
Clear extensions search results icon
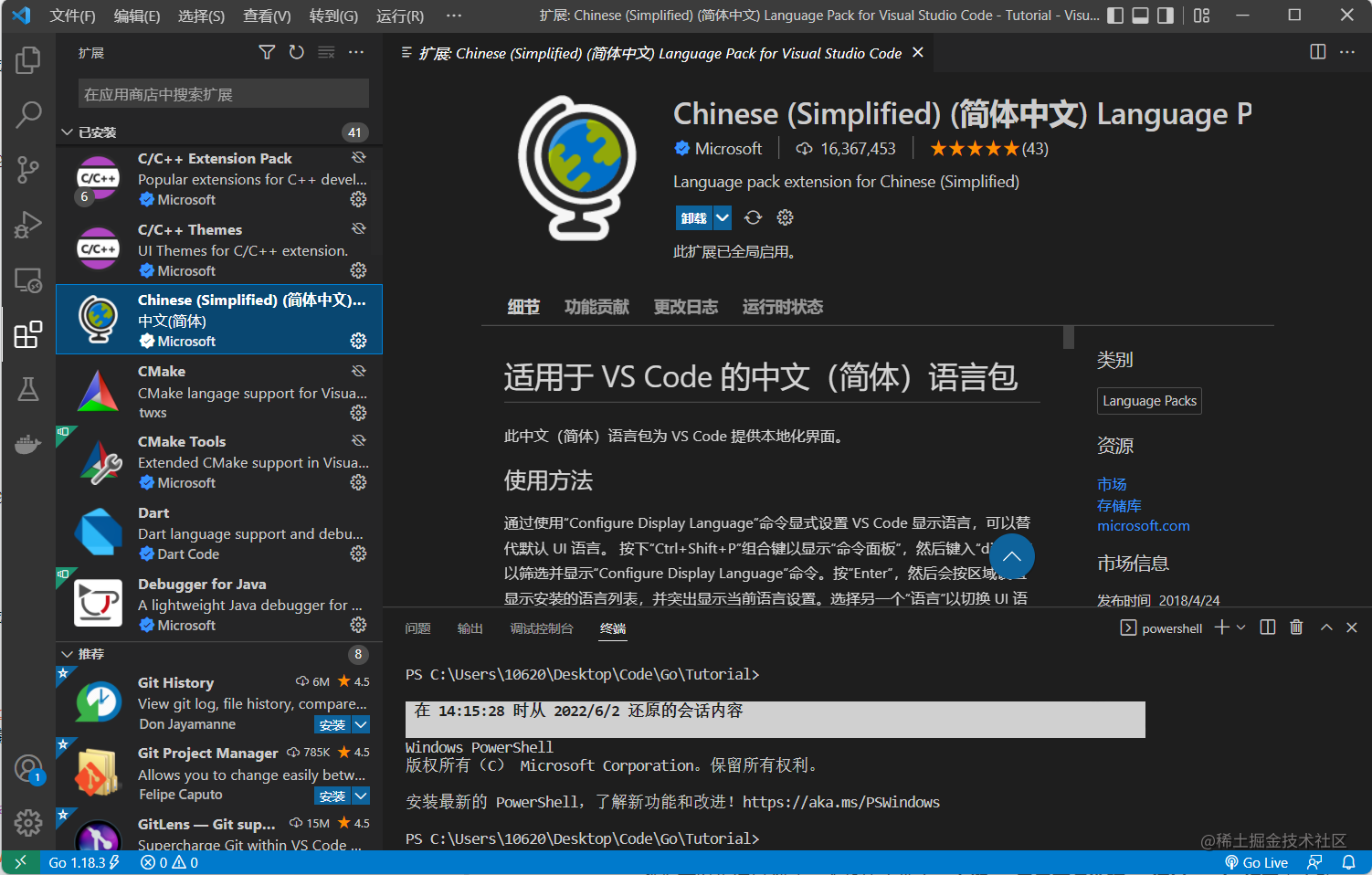326,52
